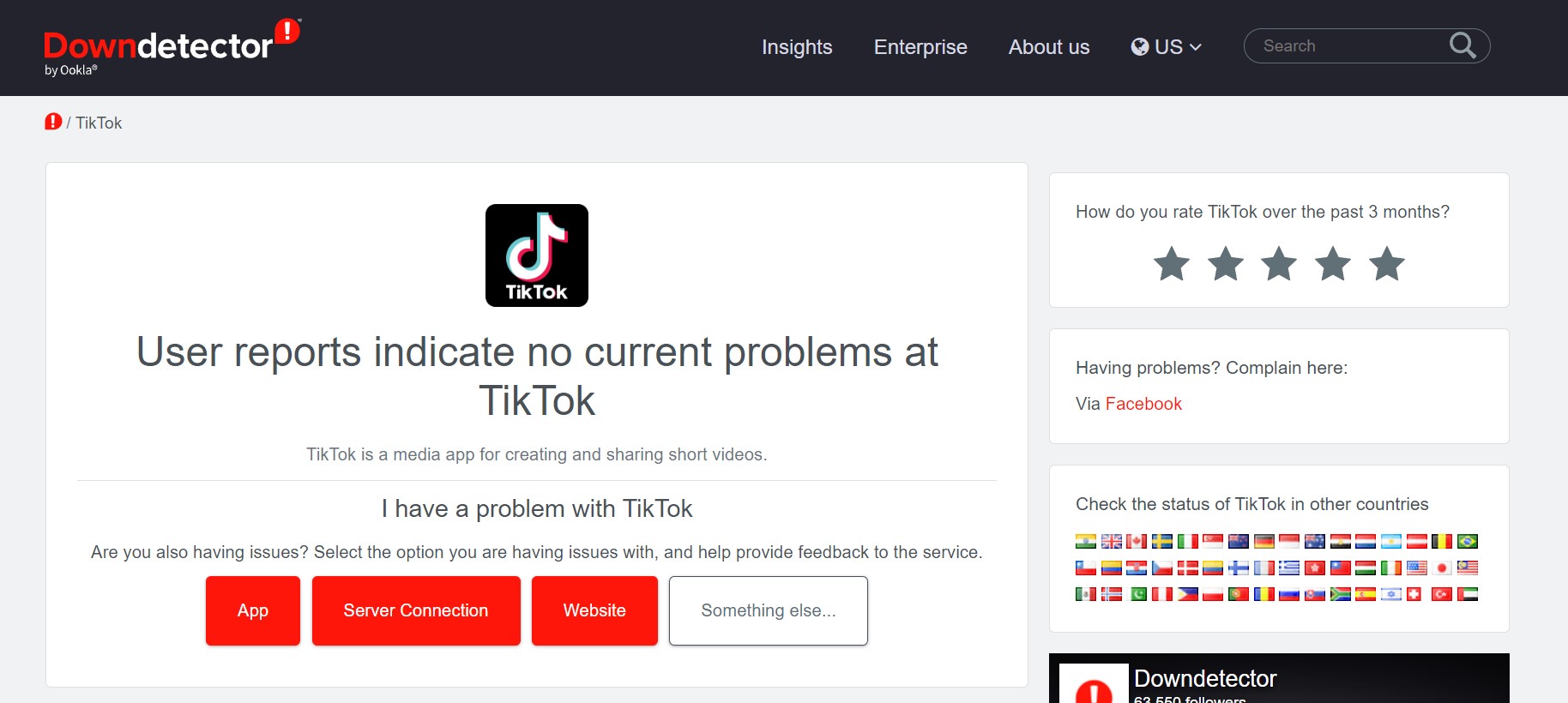Screen dimensions: 1568x703
Task: Report a Website problem
Action: coord(594,610)
